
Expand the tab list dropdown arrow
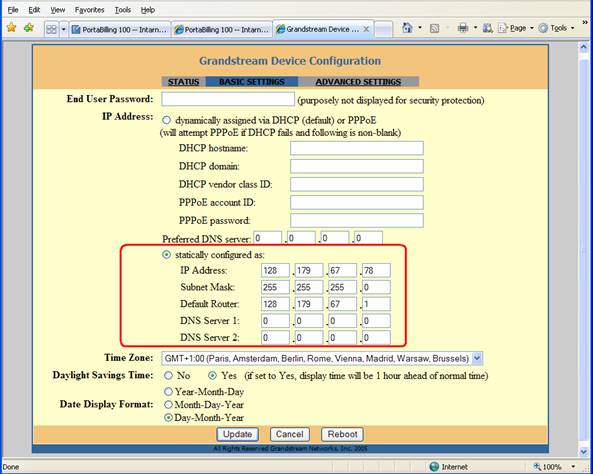coord(64,29)
